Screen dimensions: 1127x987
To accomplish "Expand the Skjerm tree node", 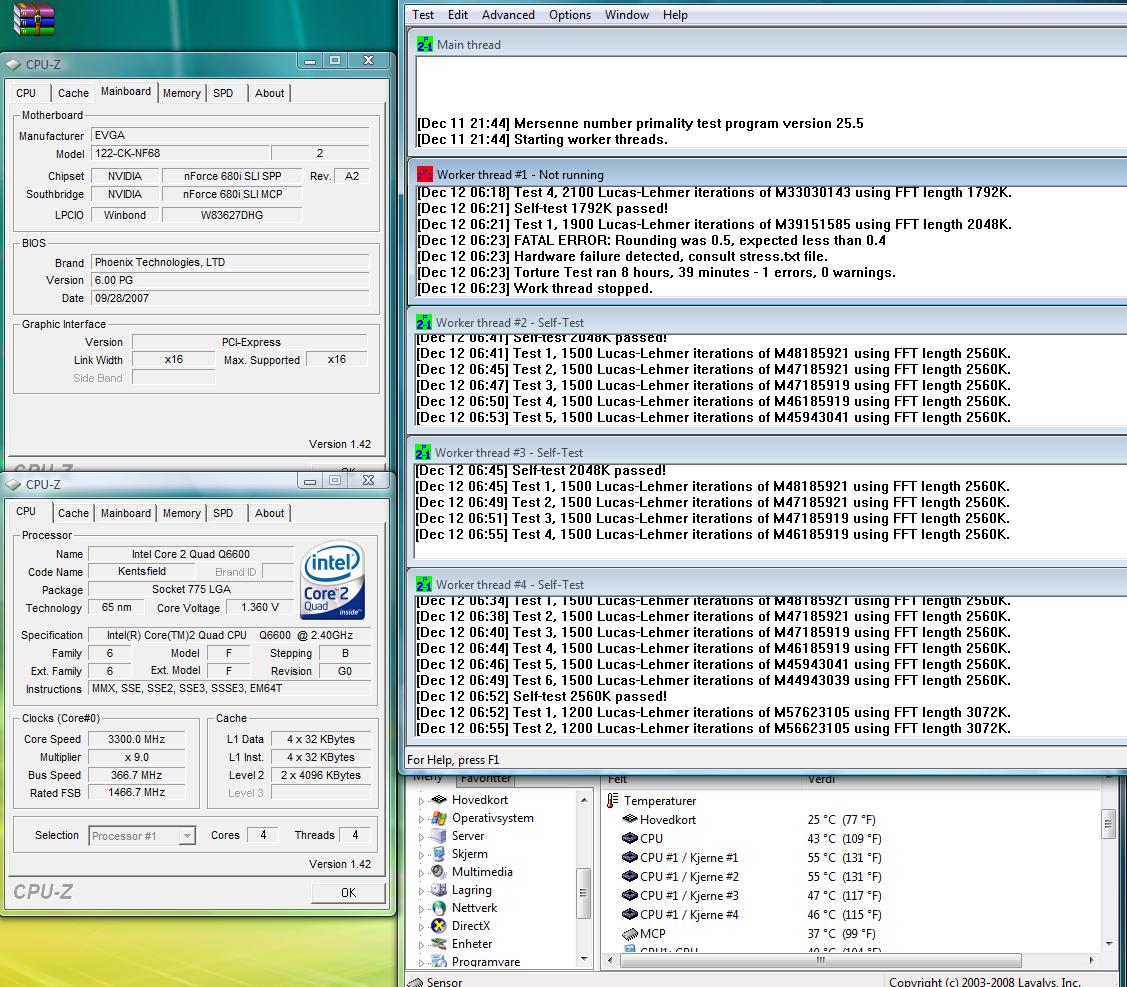I will [421, 854].
